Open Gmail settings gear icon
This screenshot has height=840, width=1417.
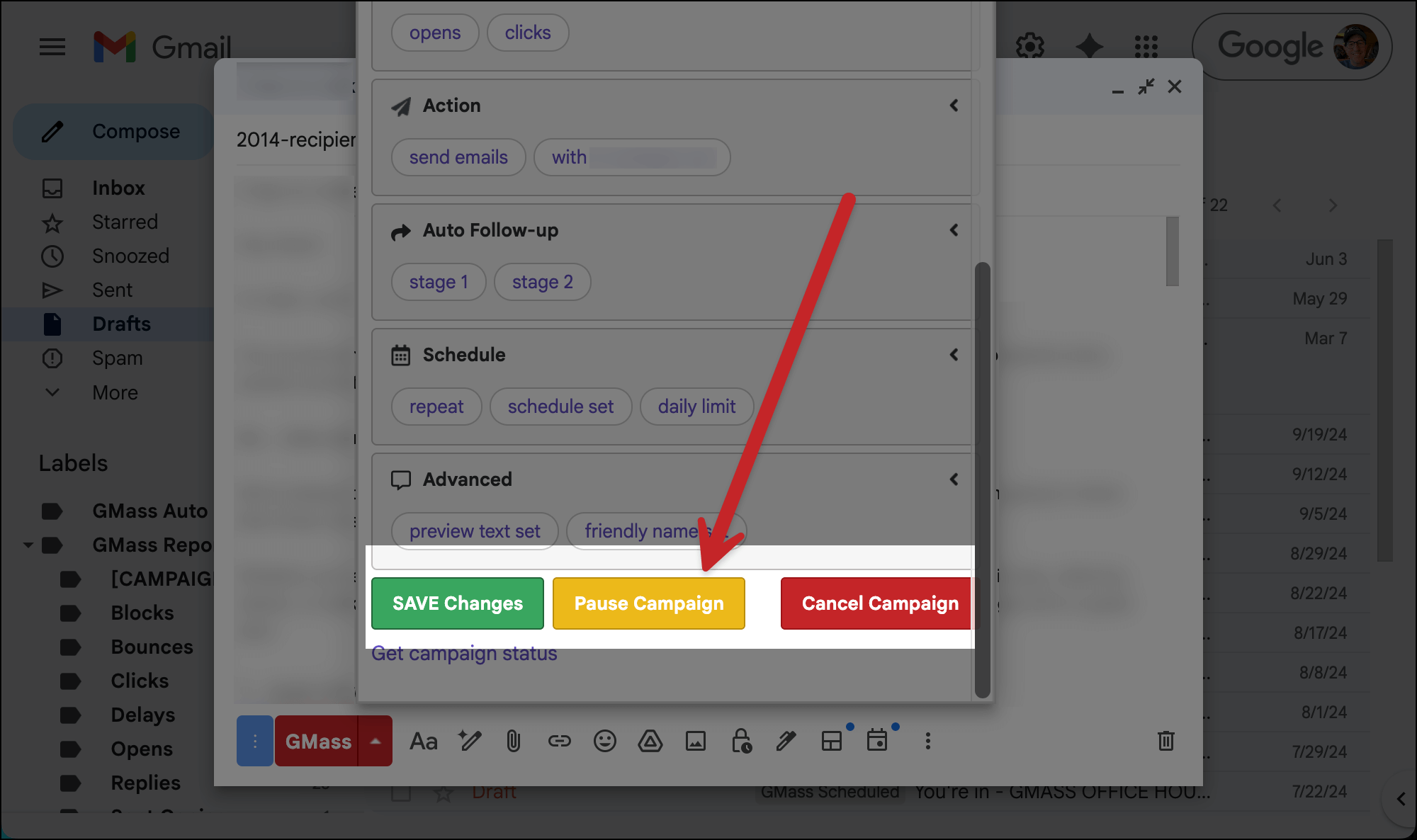tap(1029, 47)
